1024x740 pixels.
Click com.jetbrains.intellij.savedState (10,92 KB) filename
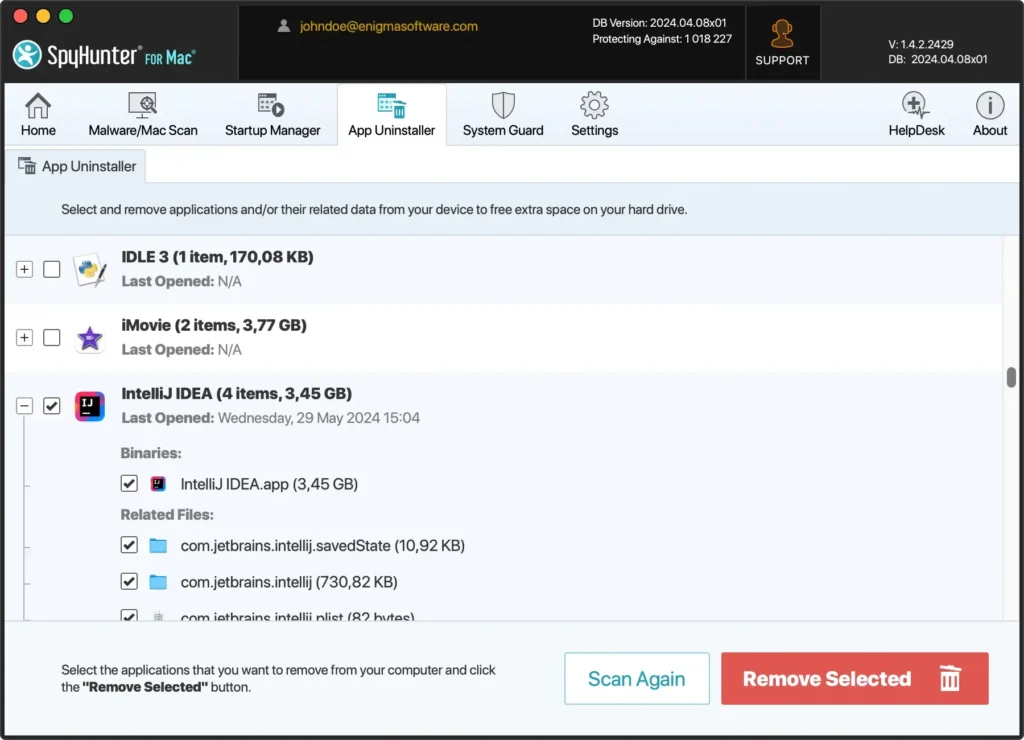323,545
